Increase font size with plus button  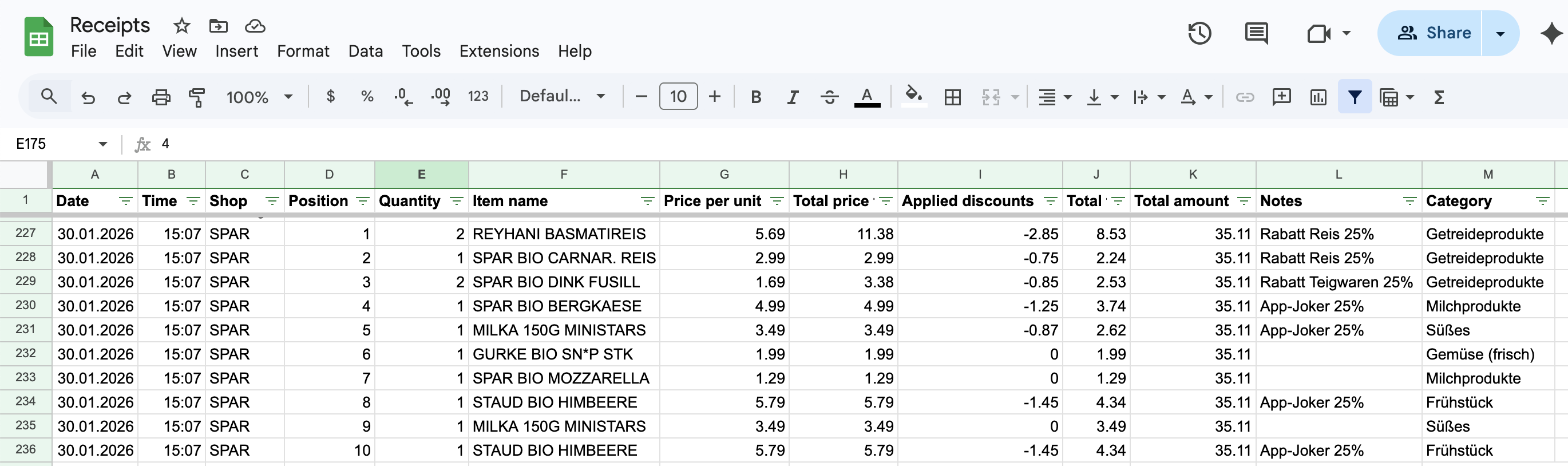(715, 97)
